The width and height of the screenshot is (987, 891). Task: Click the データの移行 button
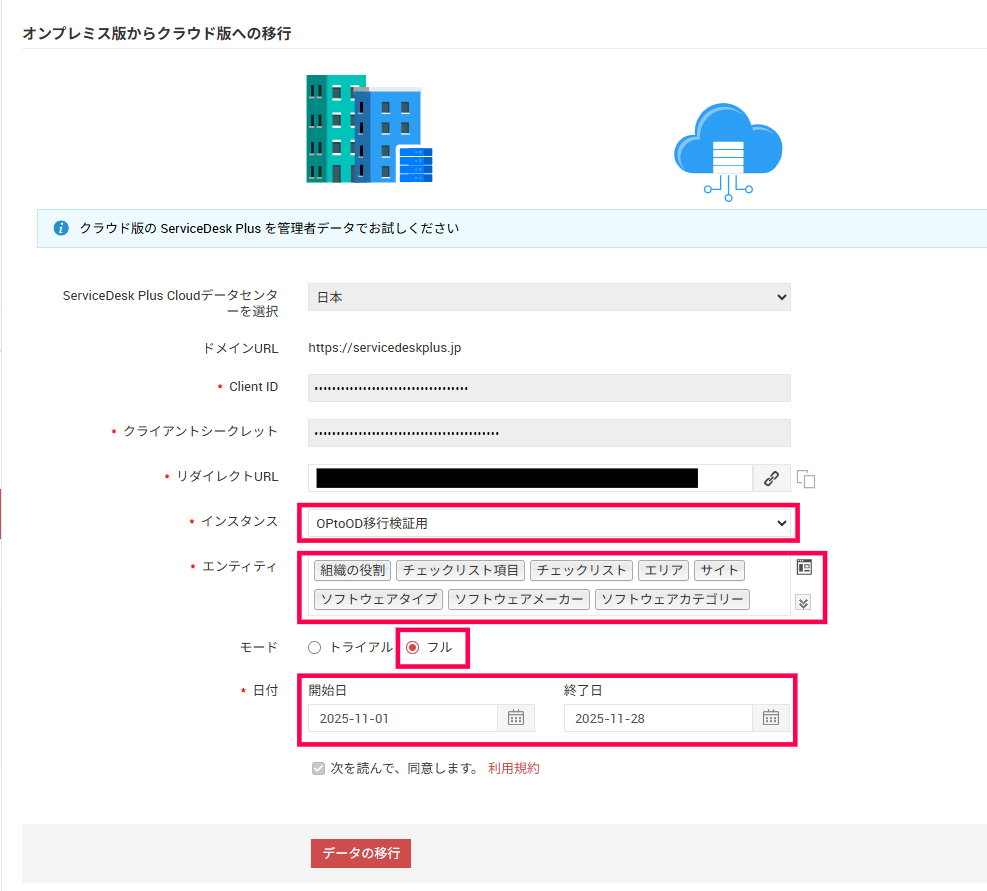point(361,853)
